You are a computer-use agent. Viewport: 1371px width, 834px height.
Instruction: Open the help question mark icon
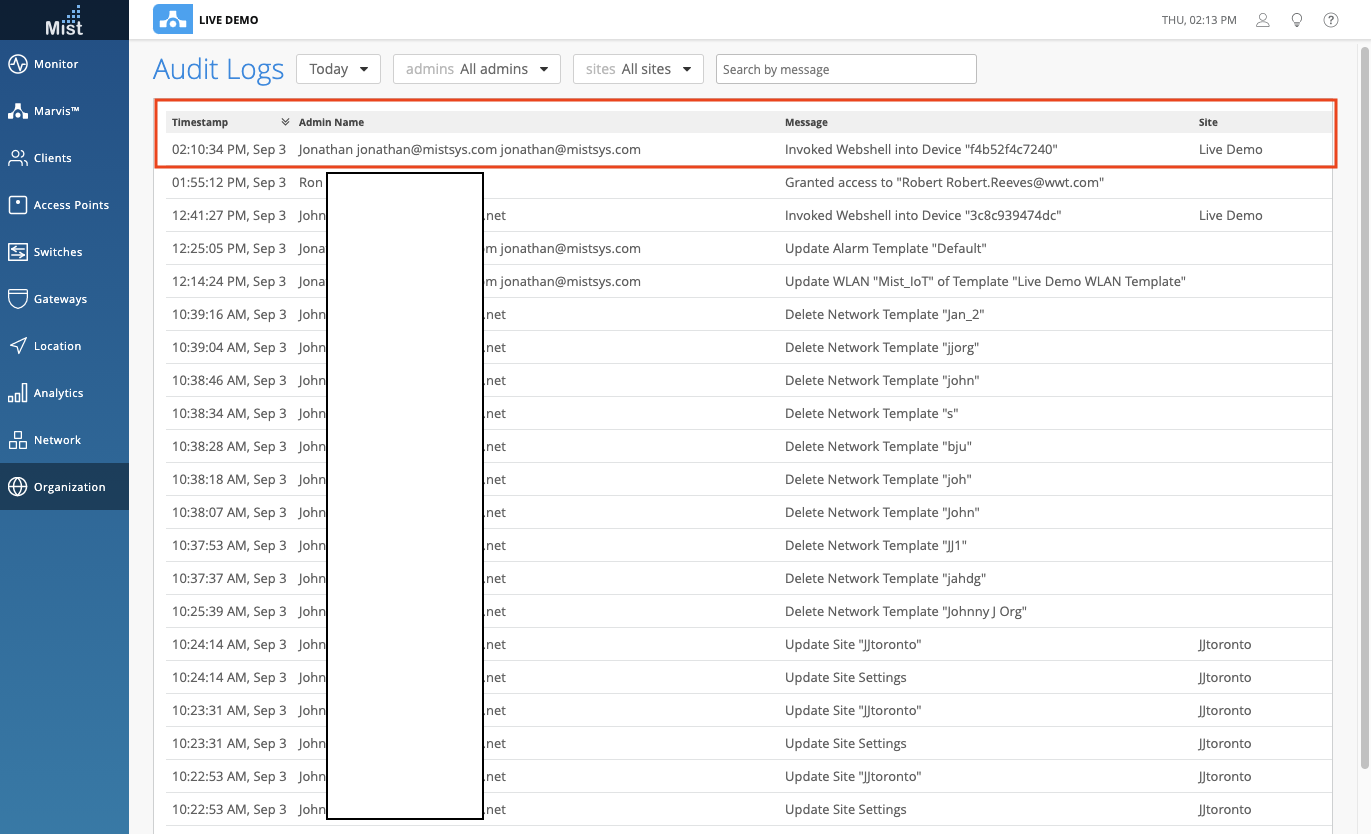(x=1331, y=20)
